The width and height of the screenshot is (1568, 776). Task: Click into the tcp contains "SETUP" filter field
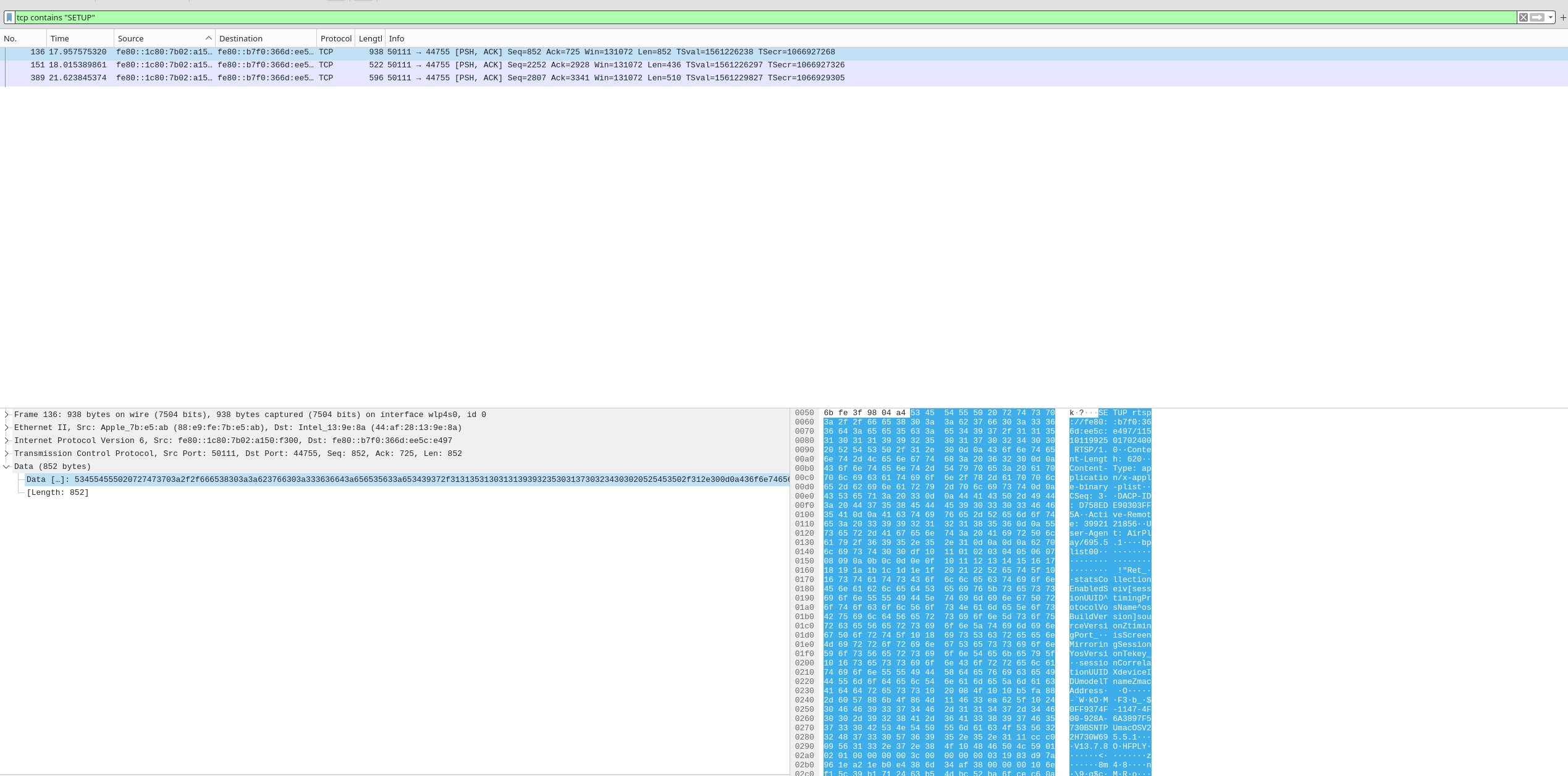click(x=765, y=17)
